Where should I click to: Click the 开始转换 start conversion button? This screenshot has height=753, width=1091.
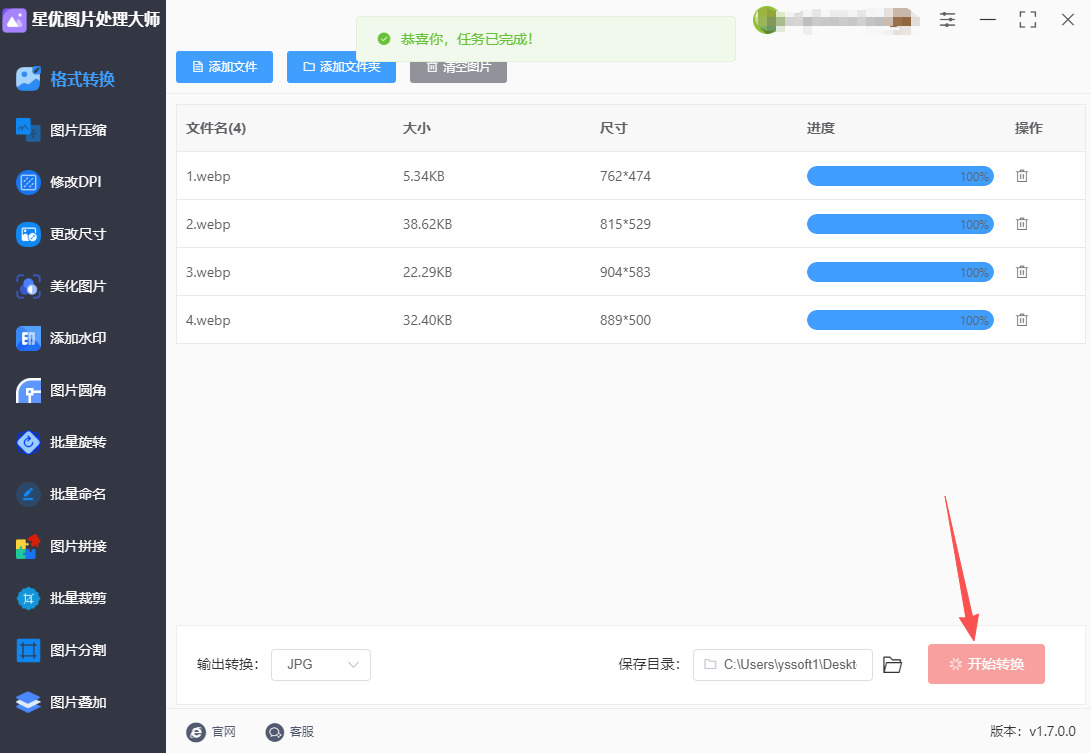pos(986,664)
